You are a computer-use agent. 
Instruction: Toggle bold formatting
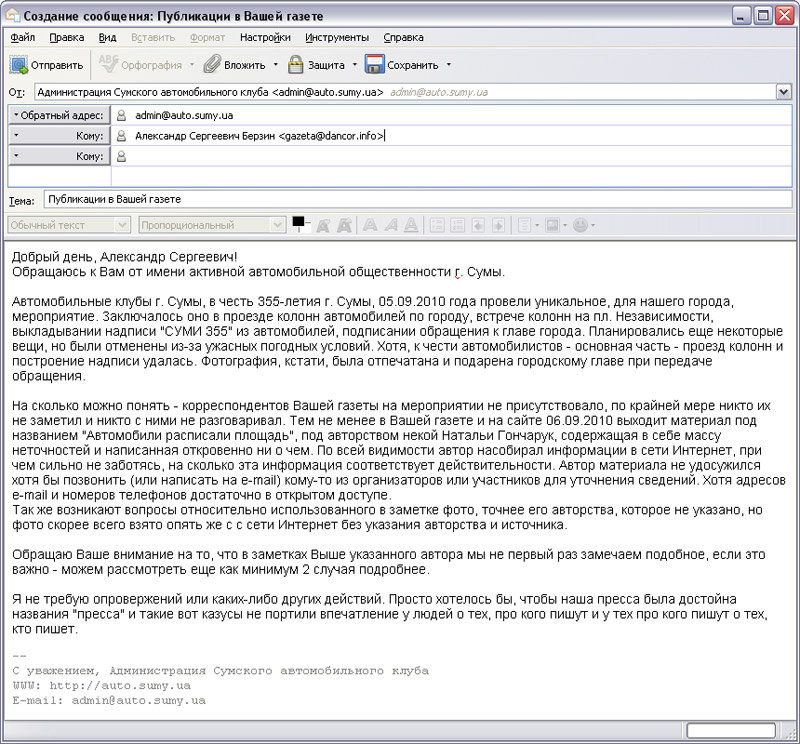(x=370, y=225)
